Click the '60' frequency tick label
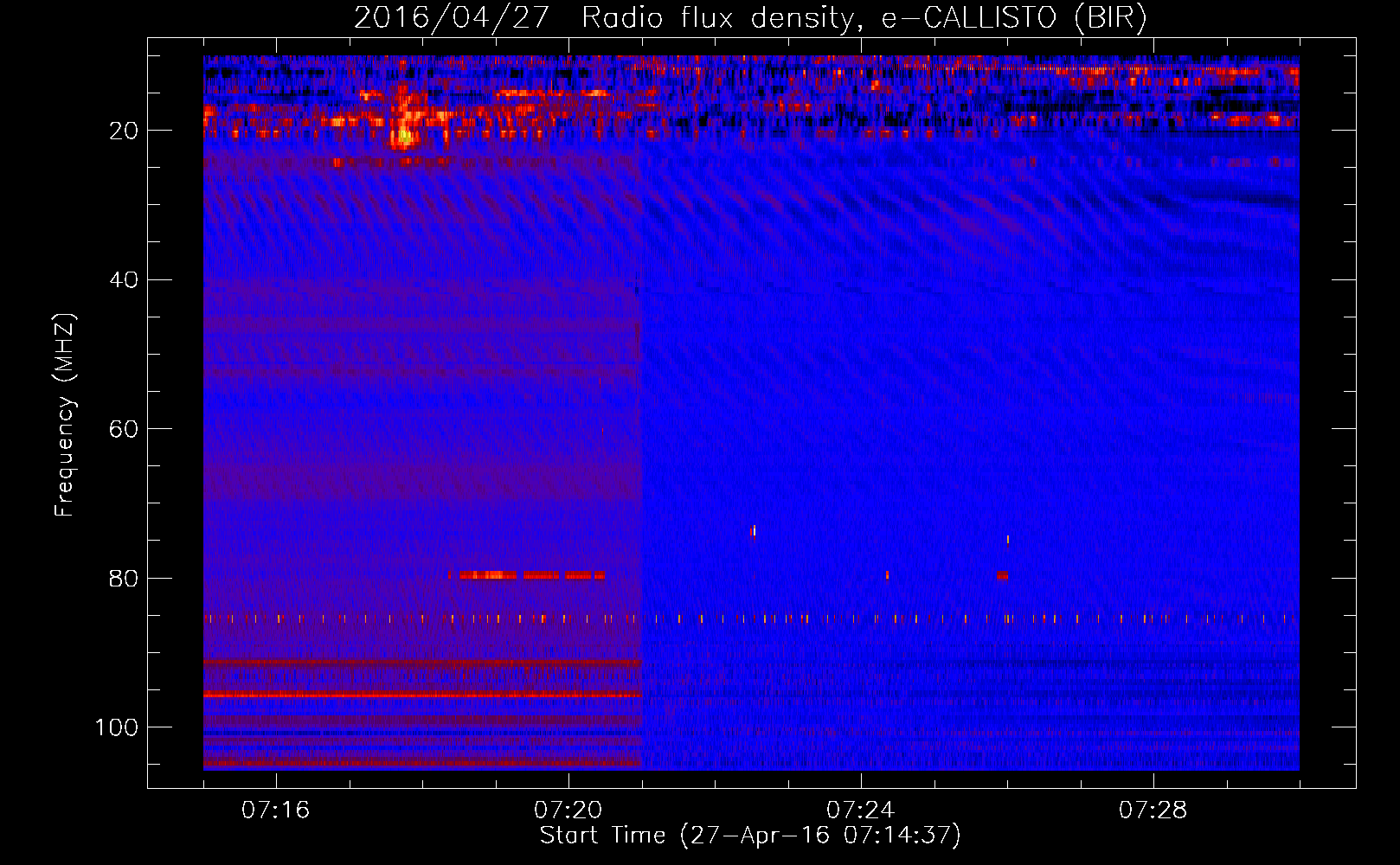This screenshot has width=1400, height=865. click(124, 429)
